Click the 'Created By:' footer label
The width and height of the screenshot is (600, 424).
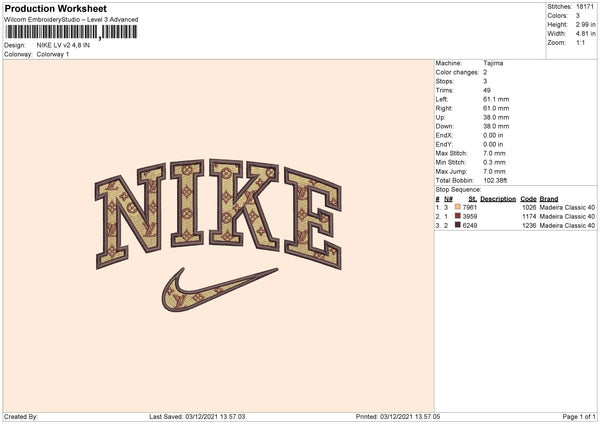click(21, 416)
